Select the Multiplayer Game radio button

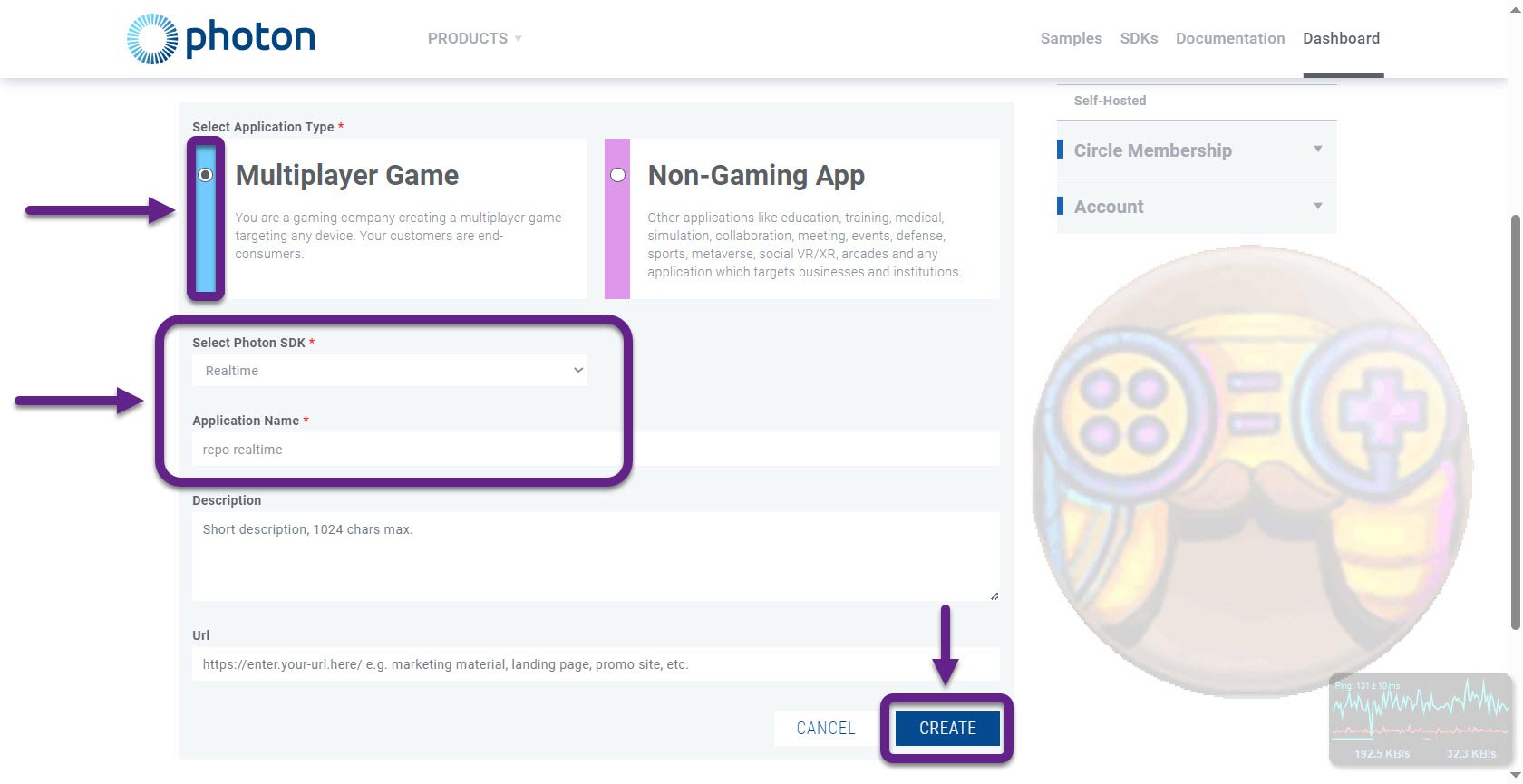click(206, 175)
